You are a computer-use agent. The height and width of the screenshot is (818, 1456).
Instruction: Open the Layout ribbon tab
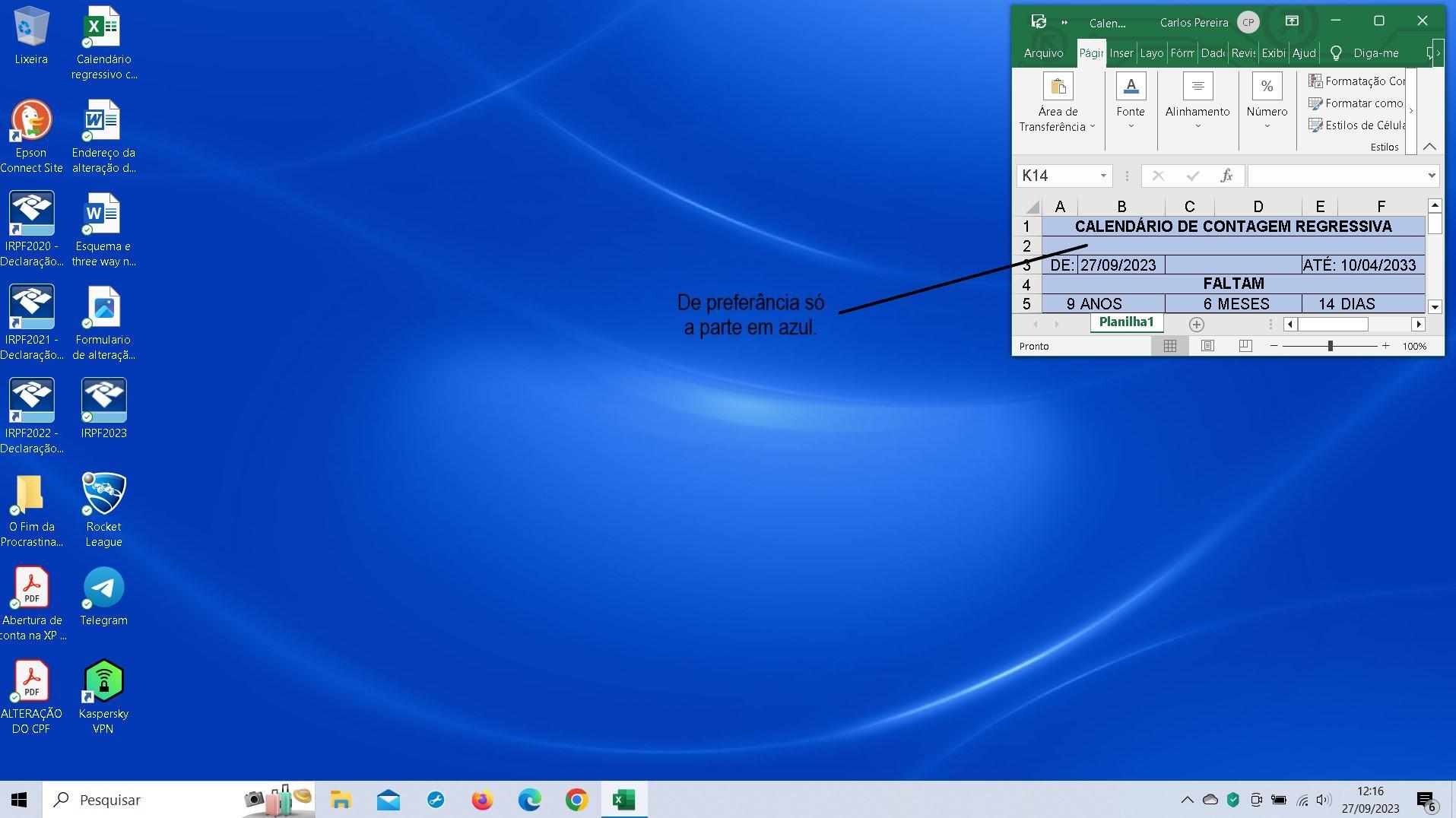pyautogui.click(x=1152, y=53)
